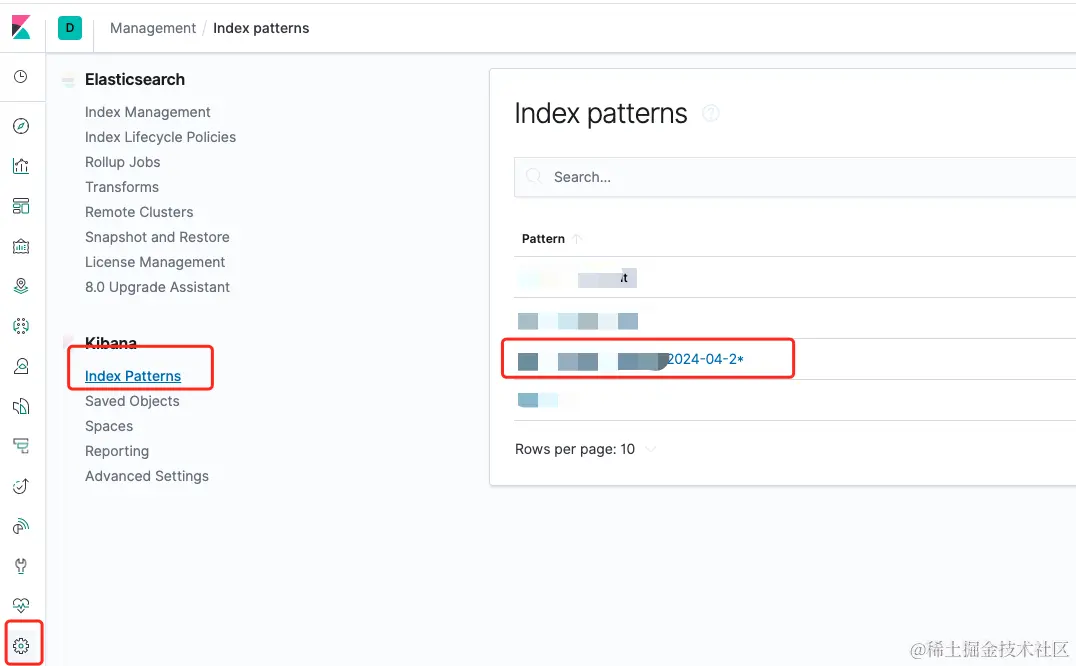Go to Dashboard in the side navigation

(x=21, y=206)
